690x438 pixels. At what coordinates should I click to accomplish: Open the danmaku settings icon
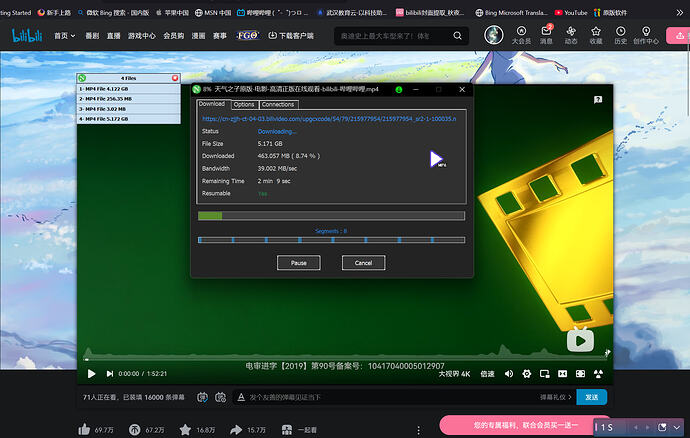tap(220, 397)
